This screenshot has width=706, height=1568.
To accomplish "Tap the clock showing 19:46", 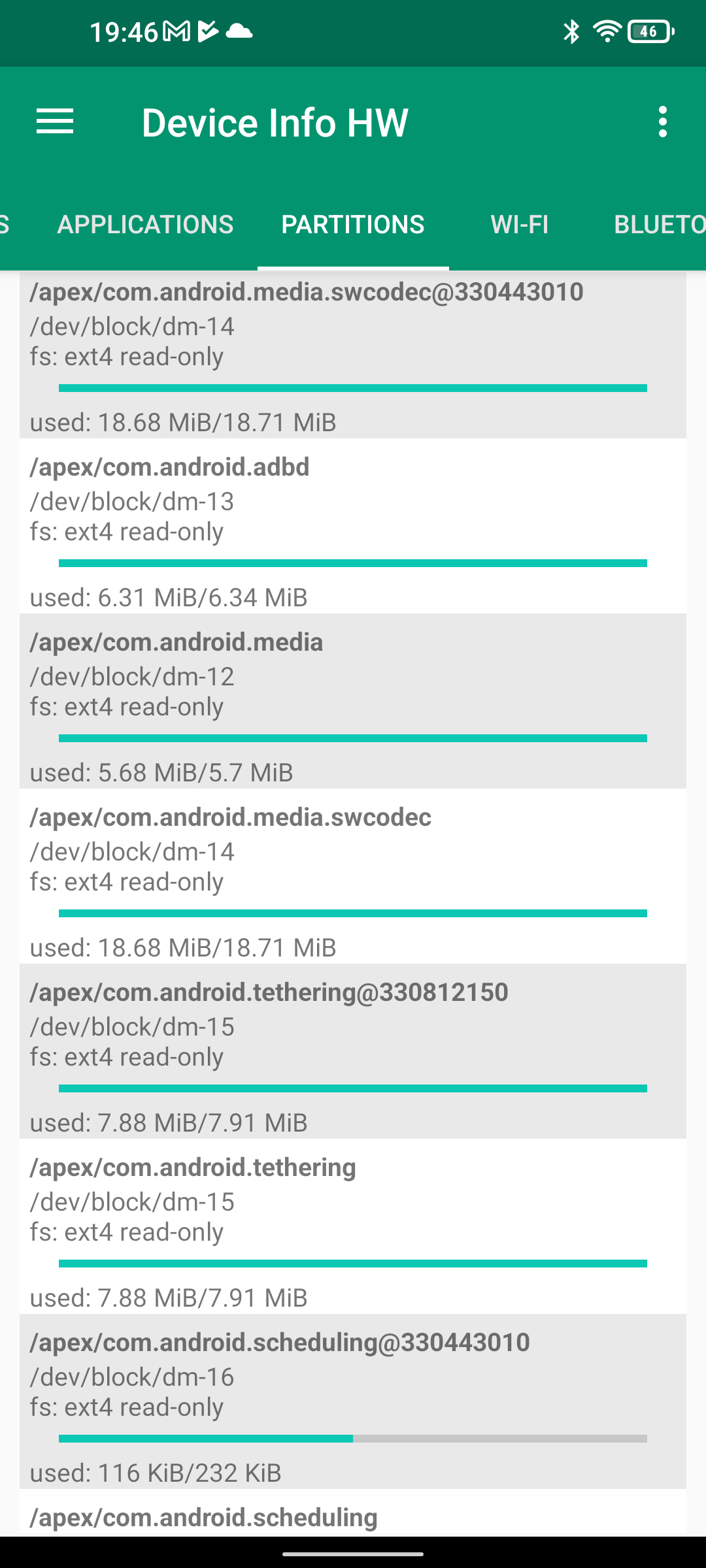I will coord(124,31).
